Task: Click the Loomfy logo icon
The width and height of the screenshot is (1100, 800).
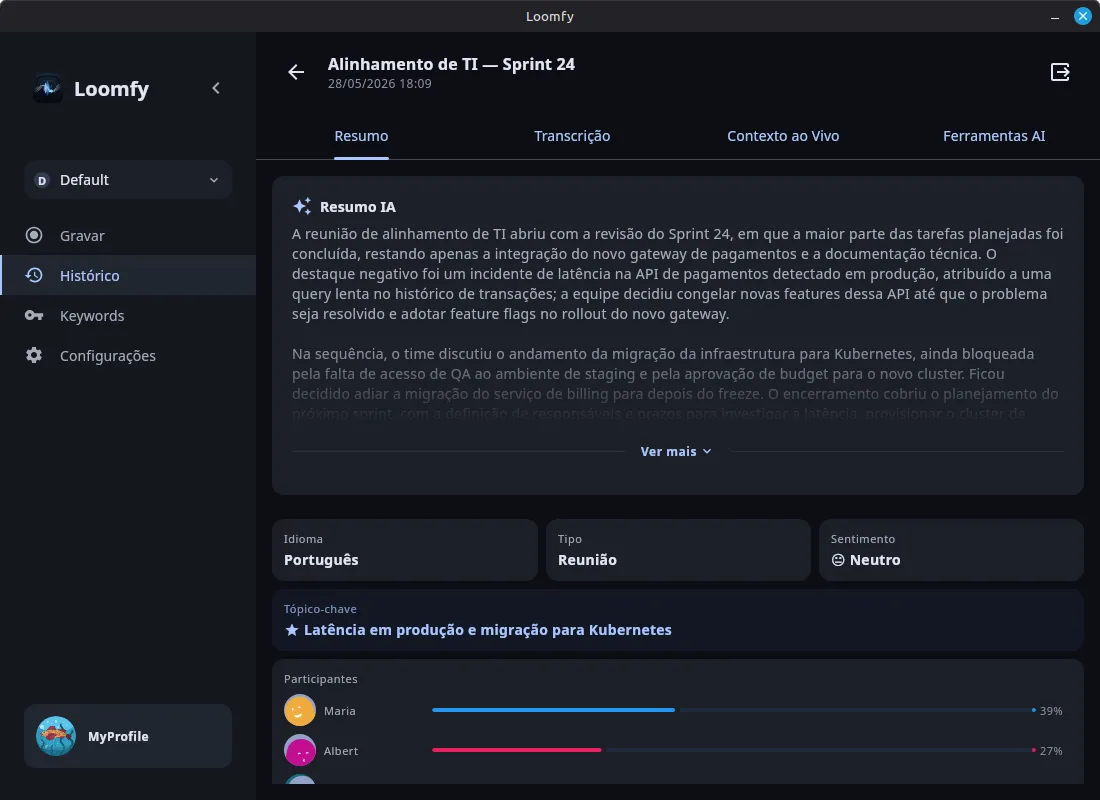Action: tap(48, 88)
